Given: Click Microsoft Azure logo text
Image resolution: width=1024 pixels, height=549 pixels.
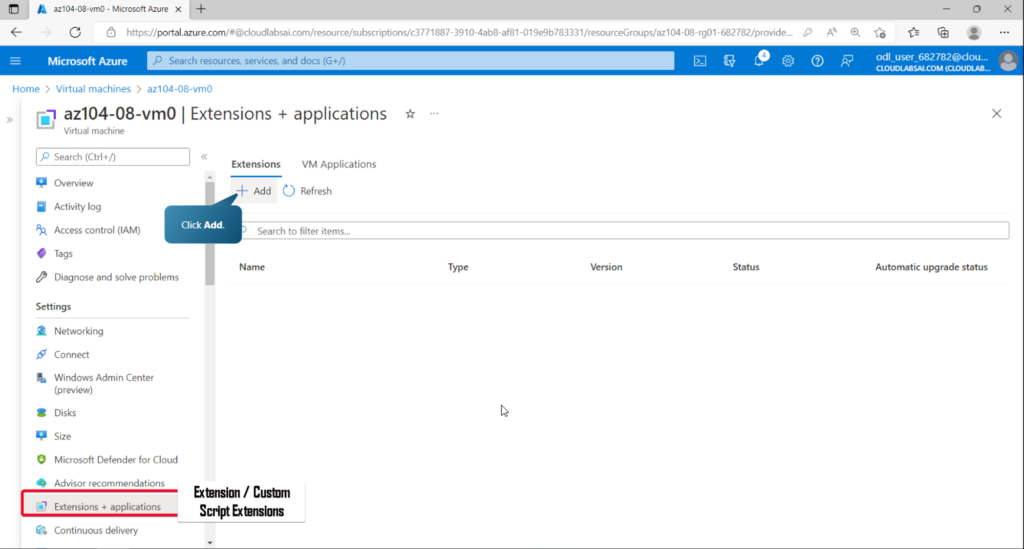Looking at the screenshot, I should (x=88, y=61).
